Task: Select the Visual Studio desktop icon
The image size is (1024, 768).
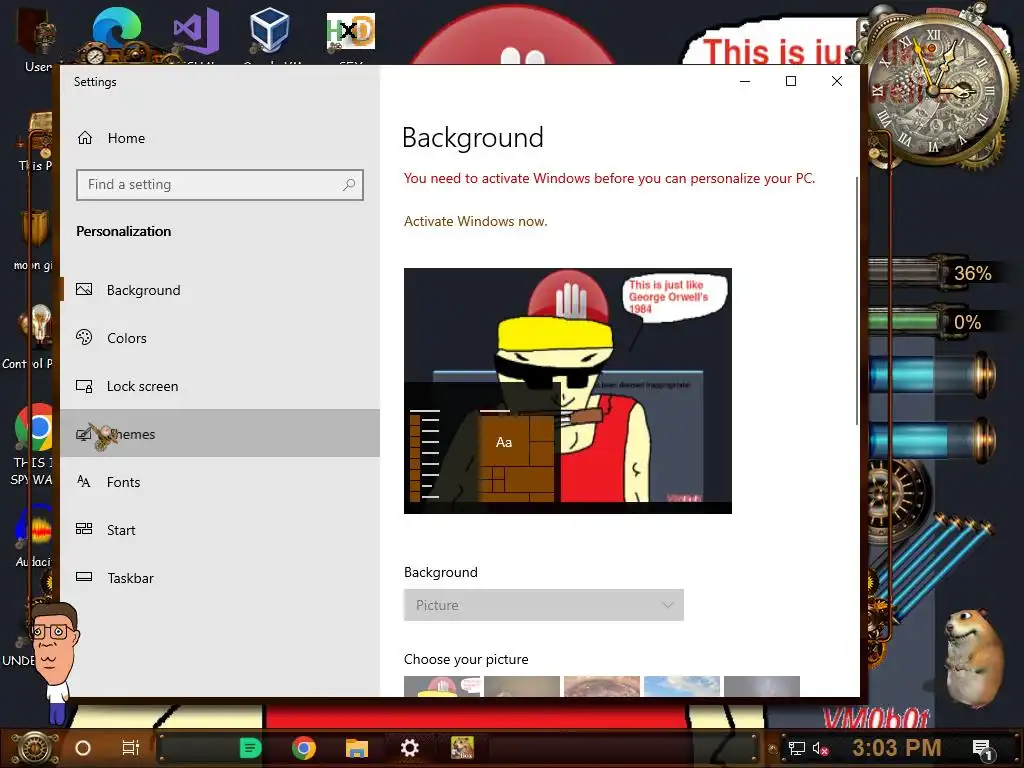Action: [x=196, y=30]
